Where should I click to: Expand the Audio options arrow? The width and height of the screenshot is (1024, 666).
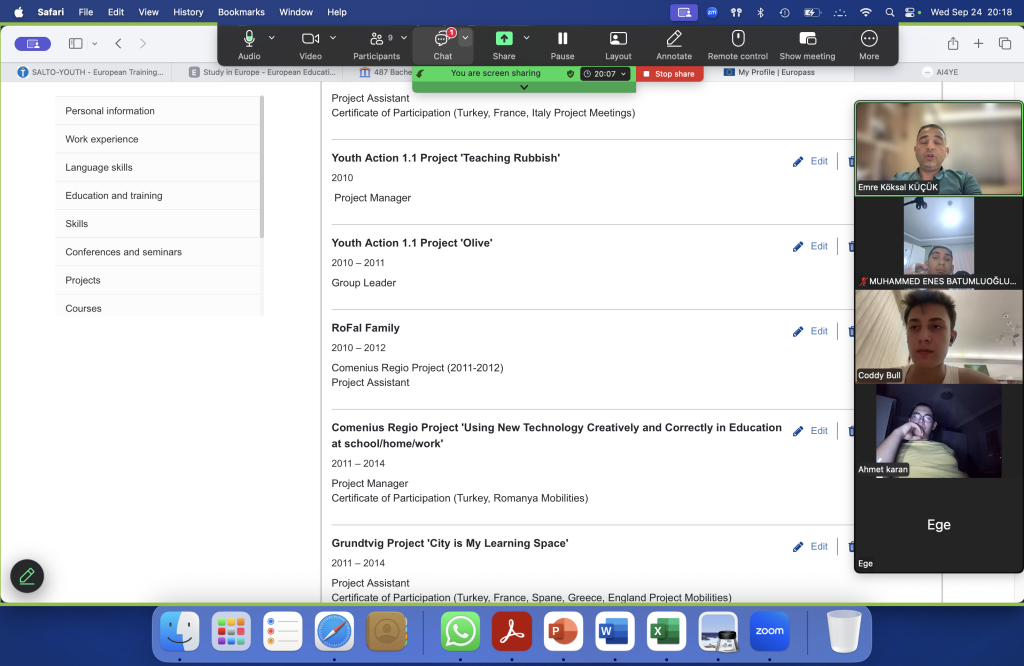point(272,38)
